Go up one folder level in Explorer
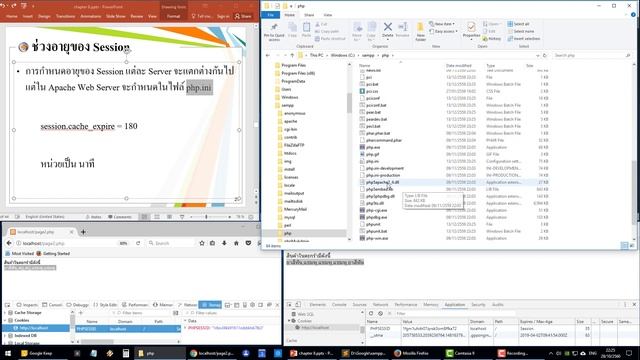 (x=292, y=55)
